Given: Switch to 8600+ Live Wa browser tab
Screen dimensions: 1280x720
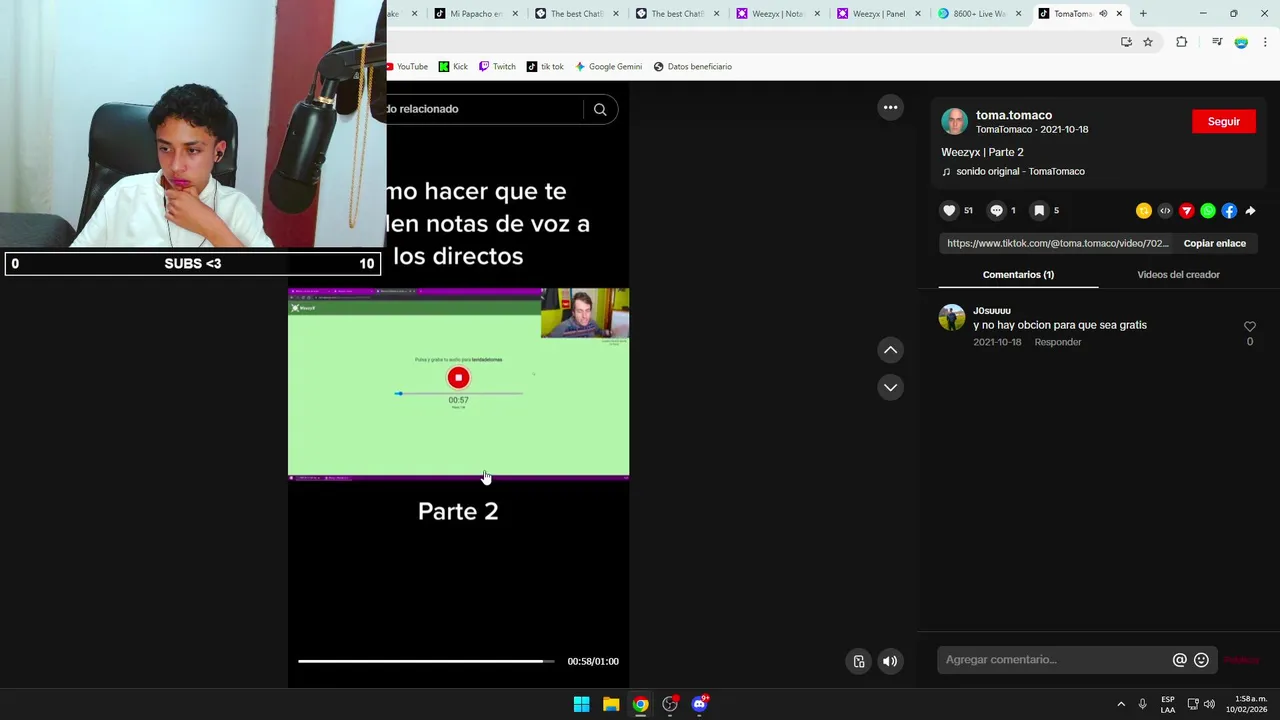Looking at the screenshot, I should click(x=979, y=14).
